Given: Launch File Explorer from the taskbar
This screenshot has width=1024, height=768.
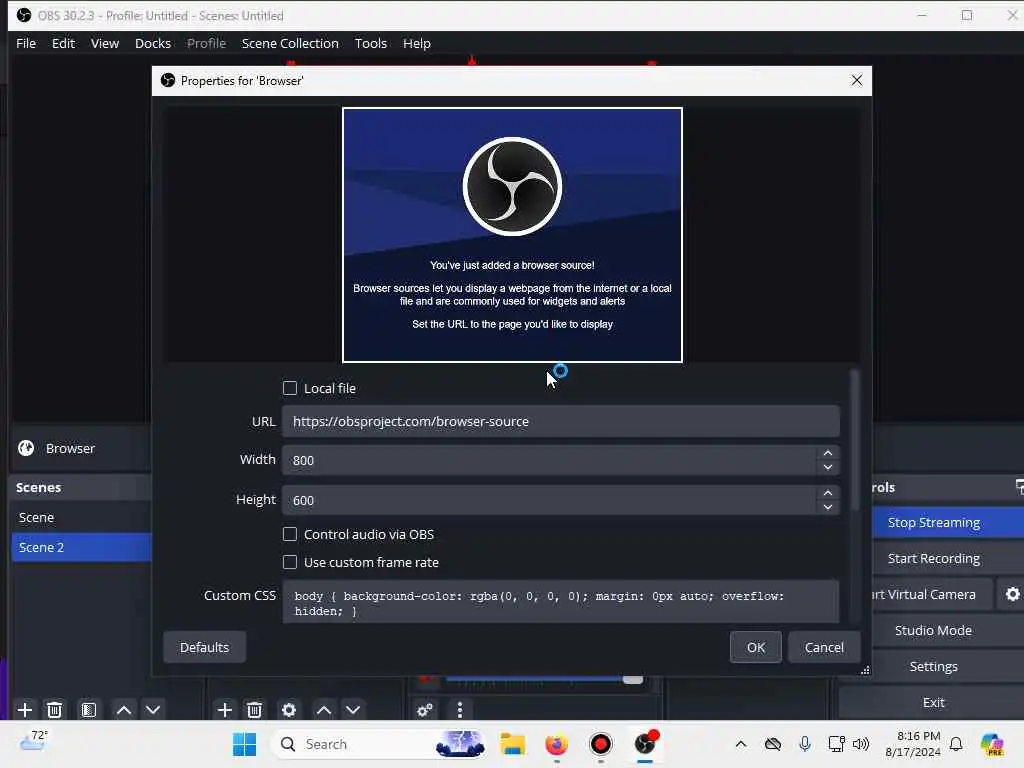Looking at the screenshot, I should coord(513,744).
